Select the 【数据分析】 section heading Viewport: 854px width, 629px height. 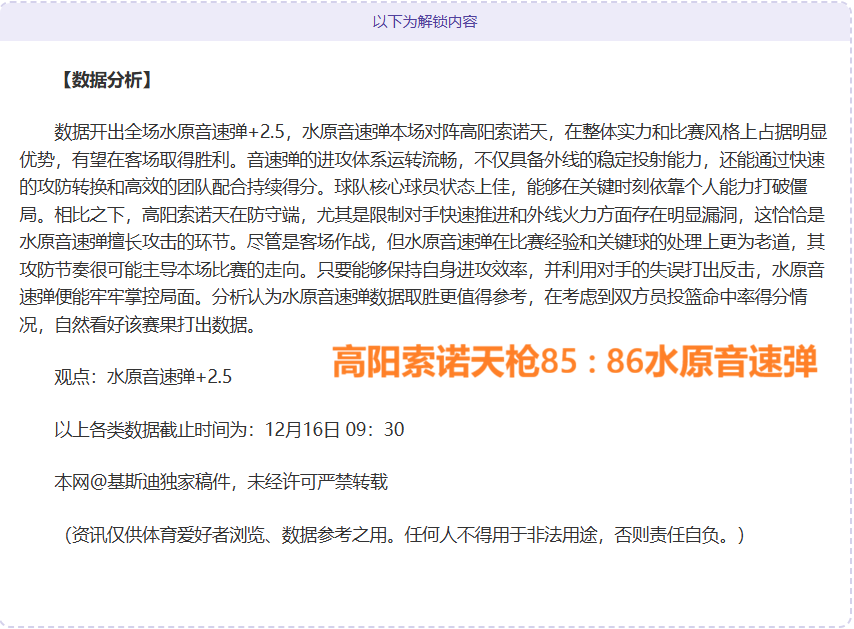point(106,81)
